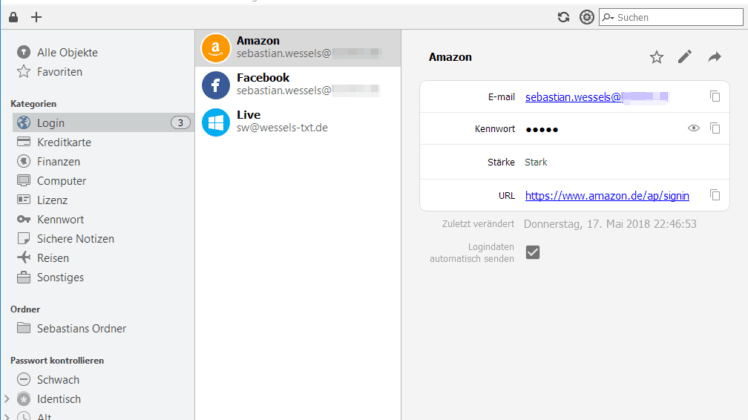
Task: Click the masked Kennwort dots
Action: coord(542,129)
